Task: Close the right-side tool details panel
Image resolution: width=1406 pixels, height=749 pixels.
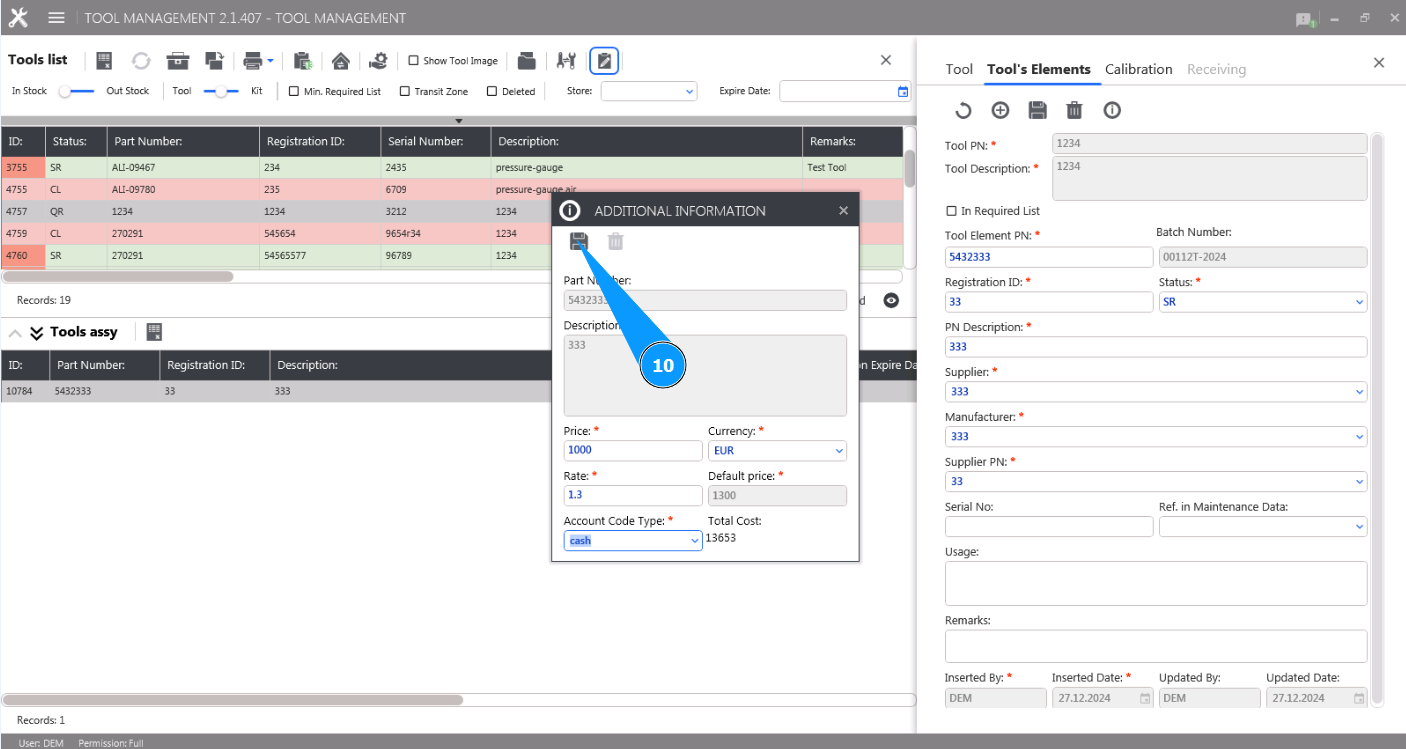Action: (x=1379, y=63)
